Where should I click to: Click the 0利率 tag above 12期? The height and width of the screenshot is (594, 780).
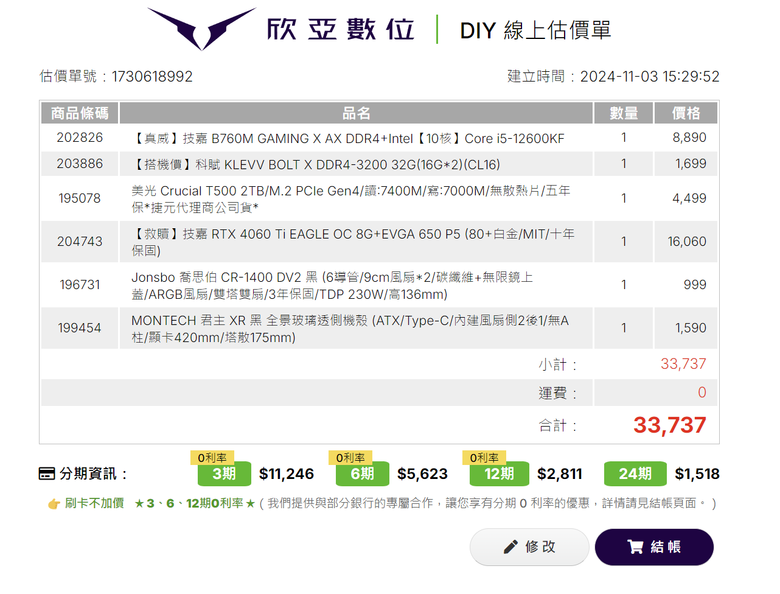pos(484,457)
